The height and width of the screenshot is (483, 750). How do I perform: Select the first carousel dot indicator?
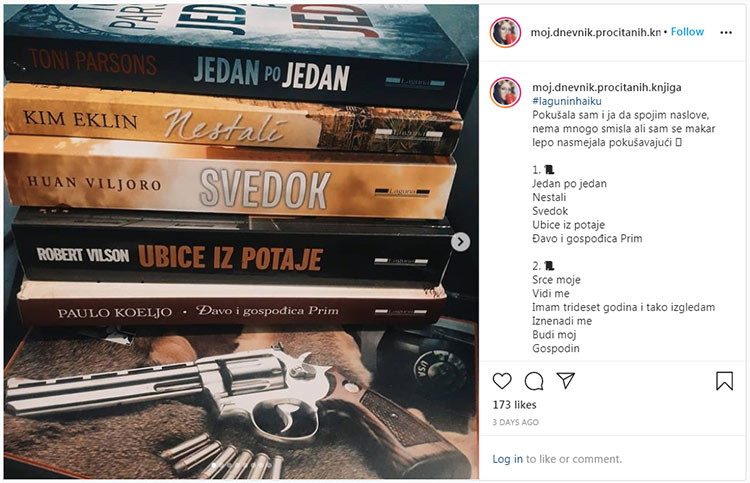coord(214,464)
